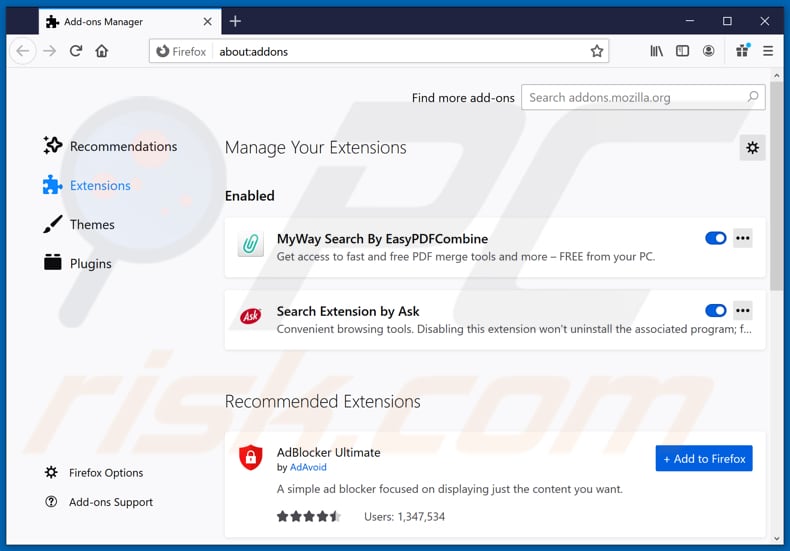Open the Firefox home page
This screenshot has width=790, height=551.
[102, 51]
